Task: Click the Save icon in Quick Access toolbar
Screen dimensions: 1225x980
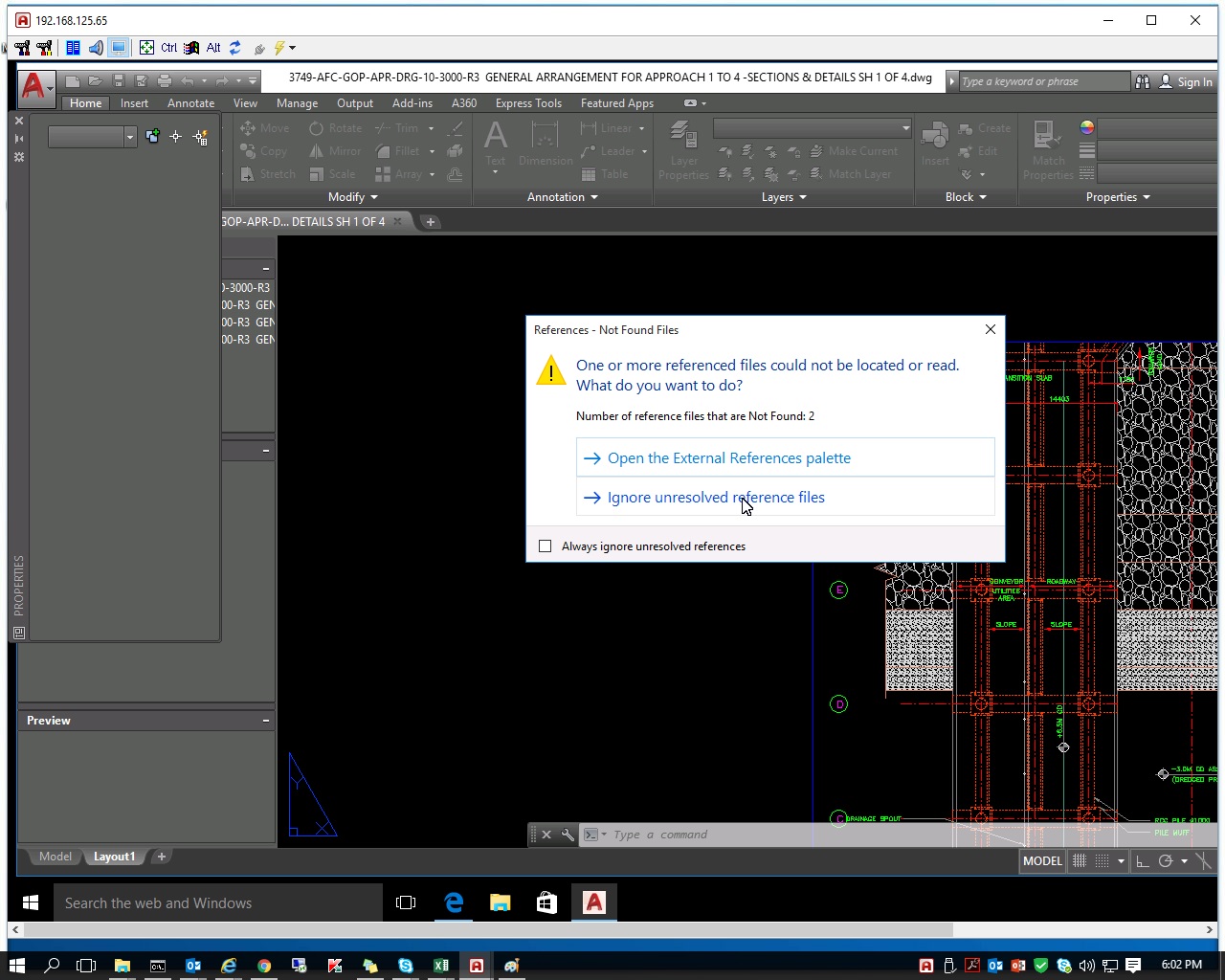Action: [118, 80]
